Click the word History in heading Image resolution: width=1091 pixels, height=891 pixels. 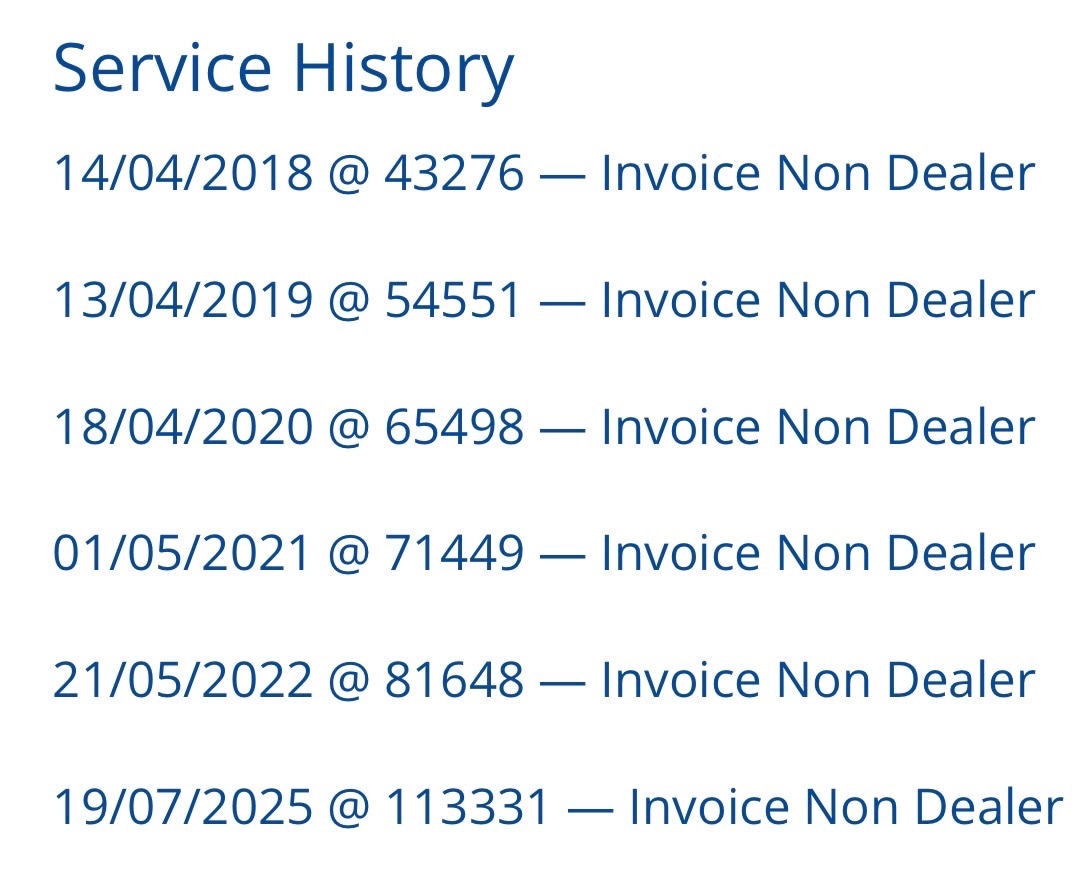coord(403,68)
